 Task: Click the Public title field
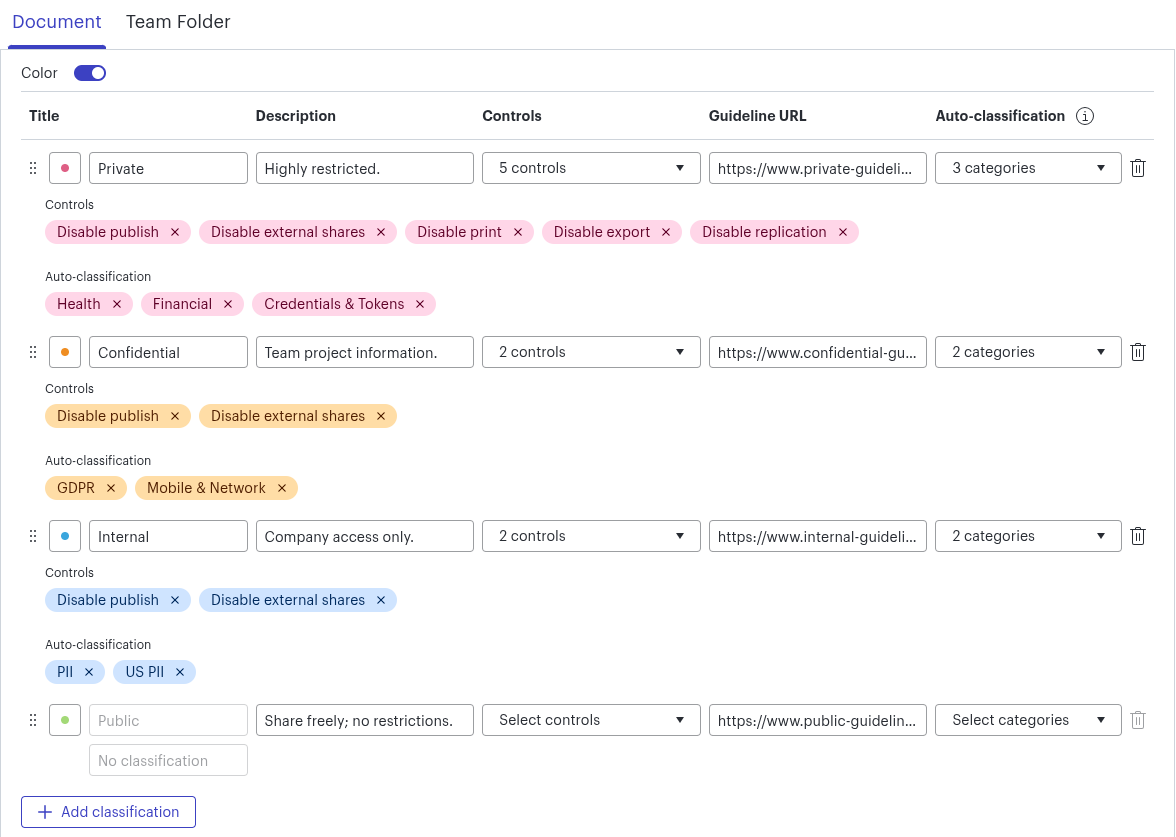(168, 720)
